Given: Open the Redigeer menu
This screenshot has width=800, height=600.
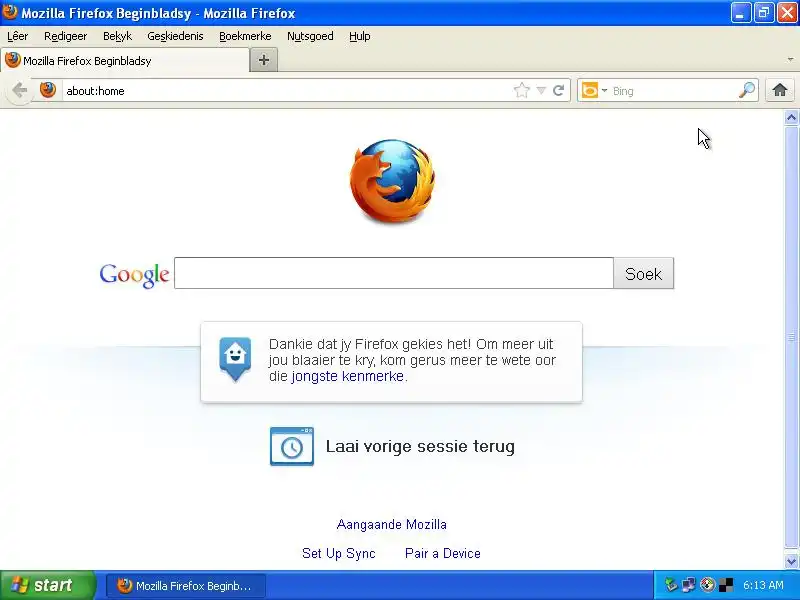Looking at the screenshot, I should click(x=65, y=36).
